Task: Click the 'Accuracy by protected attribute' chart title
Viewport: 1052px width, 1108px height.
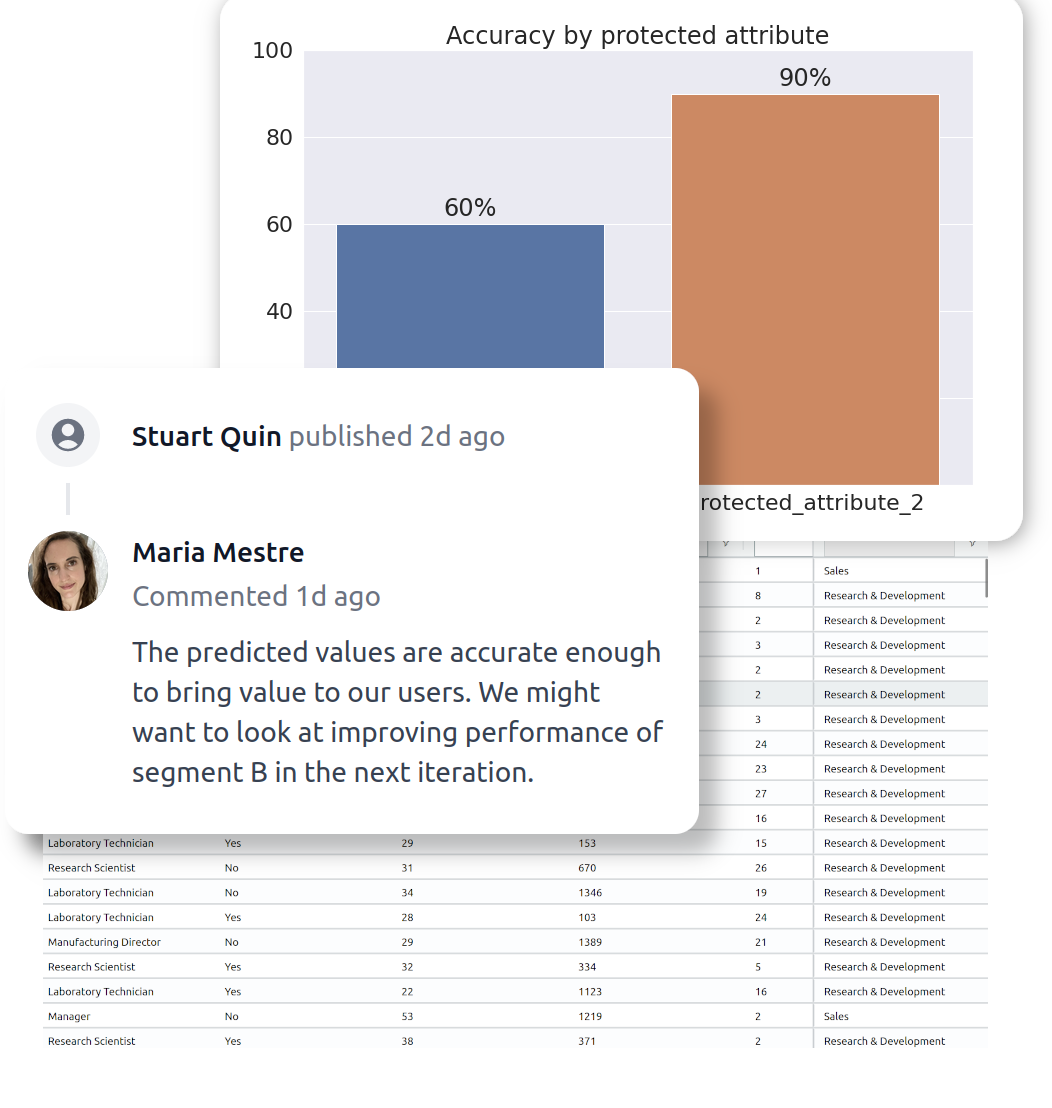Action: tap(637, 35)
